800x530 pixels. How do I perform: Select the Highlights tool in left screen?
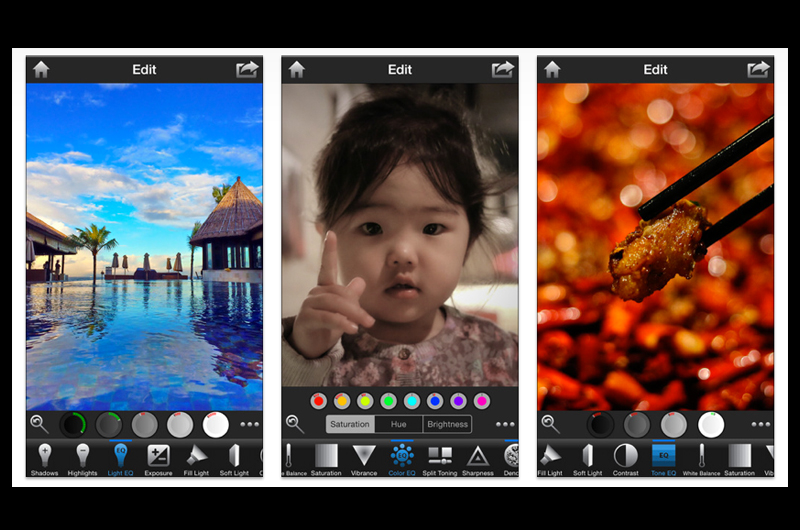pos(82,460)
